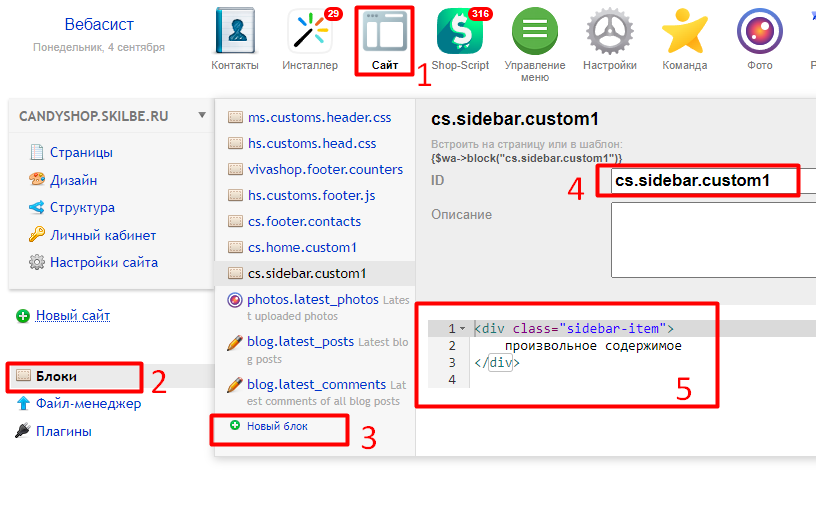Open the Контакты app icon
Image resolution: width=816 pixels, height=520 pixels.
tap(235, 32)
